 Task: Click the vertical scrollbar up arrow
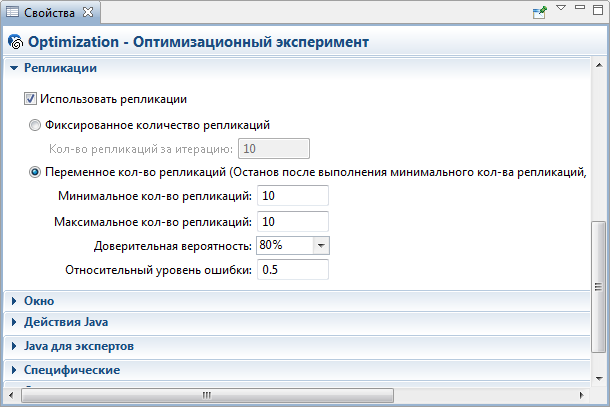click(599, 65)
